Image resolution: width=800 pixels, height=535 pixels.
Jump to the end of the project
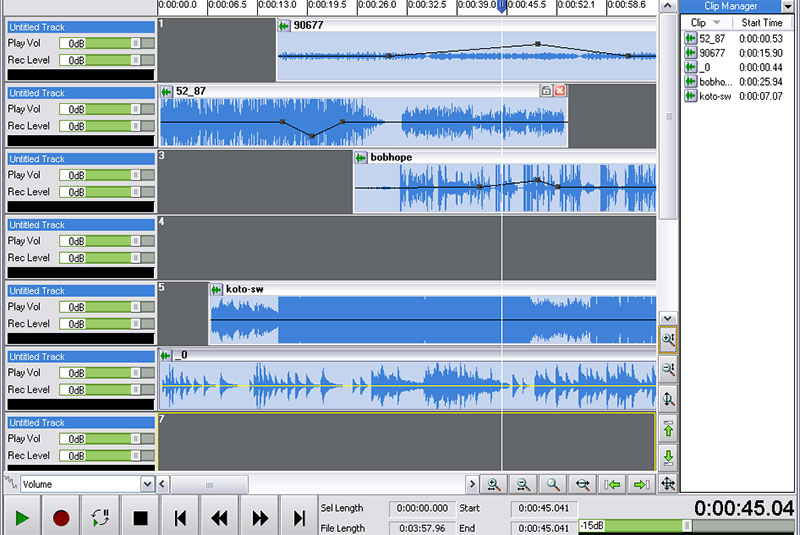pyautogui.click(x=299, y=517)
